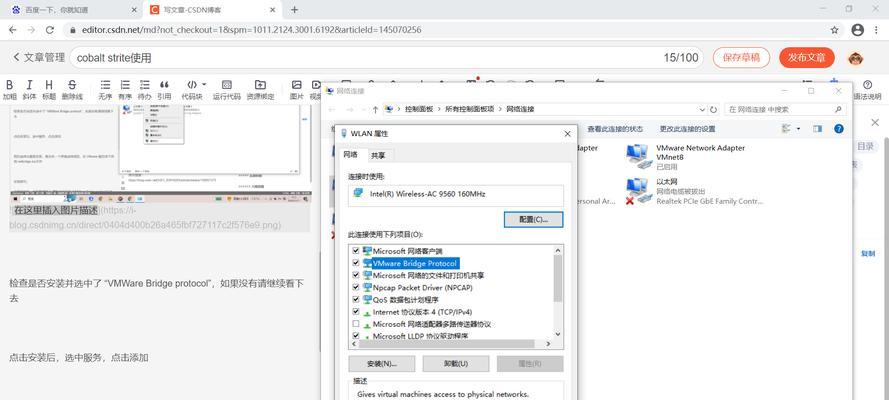
Task: Open the Chrome profile icon
Action: [857, 30]
